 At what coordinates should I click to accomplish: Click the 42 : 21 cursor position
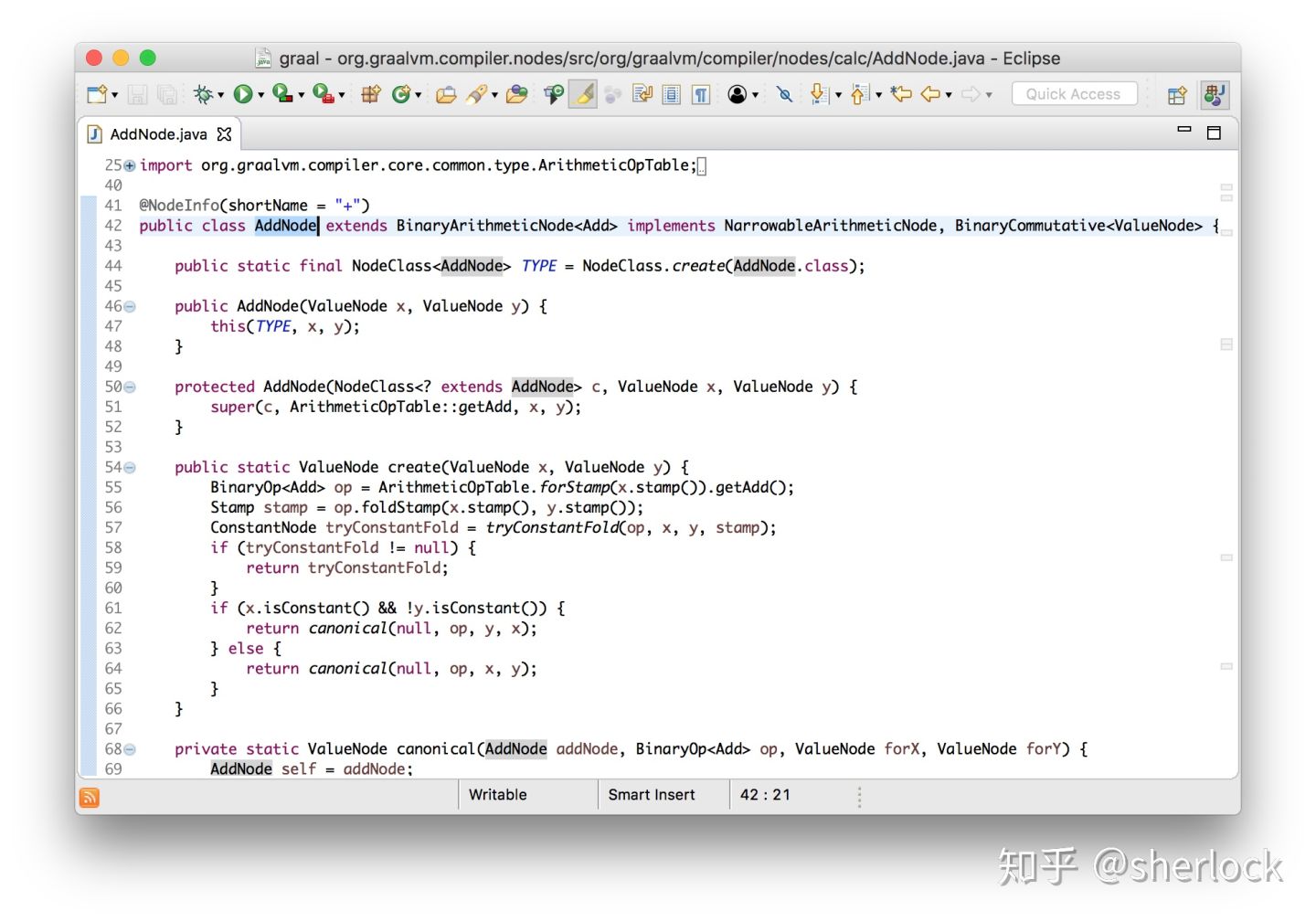click(765, 795)
